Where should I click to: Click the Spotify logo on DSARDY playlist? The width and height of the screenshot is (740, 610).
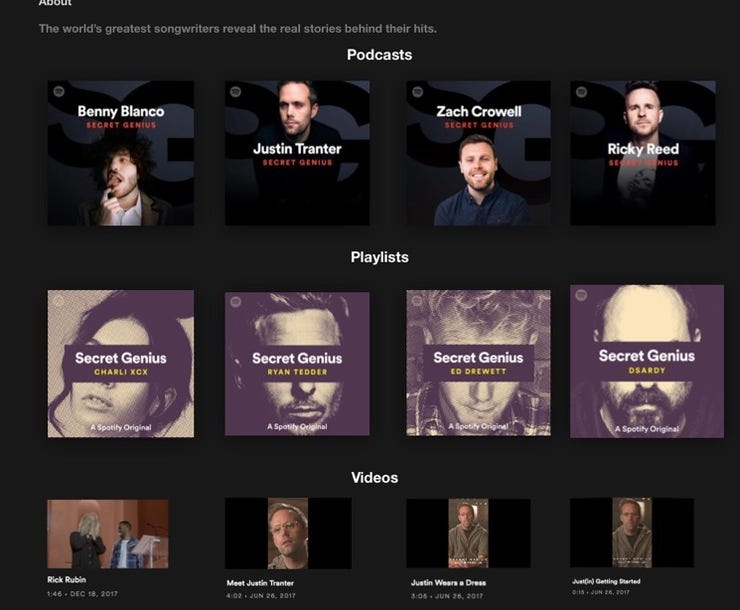(x=581, y=295)
